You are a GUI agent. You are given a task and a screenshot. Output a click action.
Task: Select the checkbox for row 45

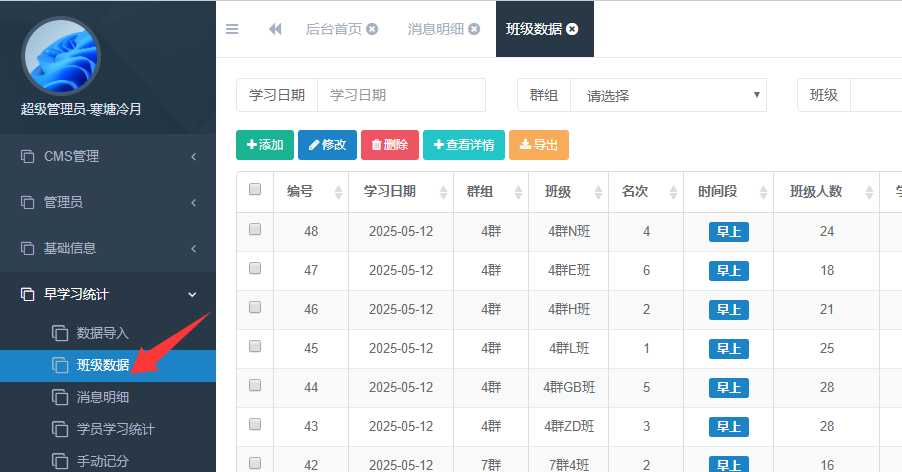click(x=255, y=347)
